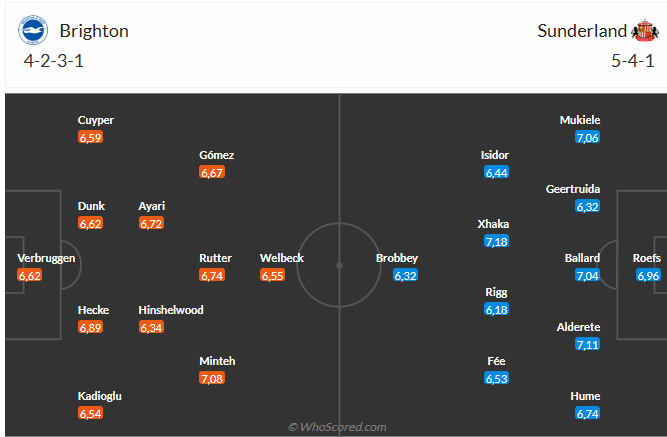Open the WhoScored.com watermark link

tap(337, 427)
